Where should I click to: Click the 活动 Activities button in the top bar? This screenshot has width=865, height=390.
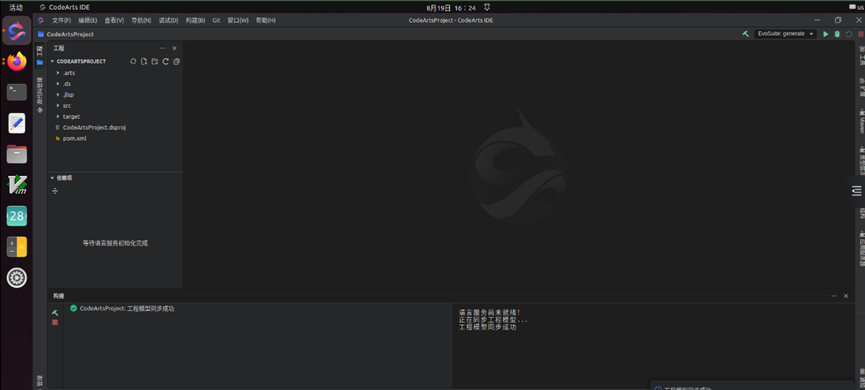point(16,7)
